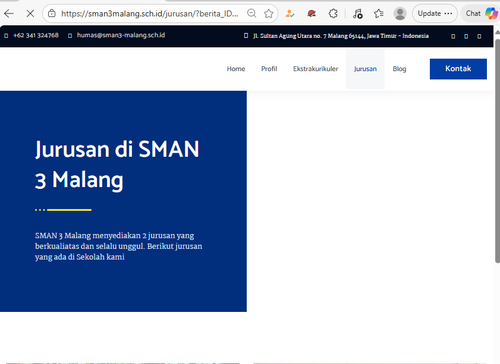Viewport: 500px width, 364px height.
Task: Click the phone icon before +62 341
Action: (6, 36)
